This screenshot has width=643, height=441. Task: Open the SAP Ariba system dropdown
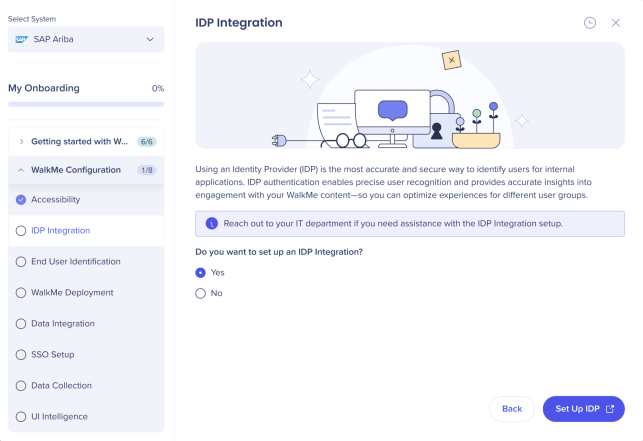point(86,39)
